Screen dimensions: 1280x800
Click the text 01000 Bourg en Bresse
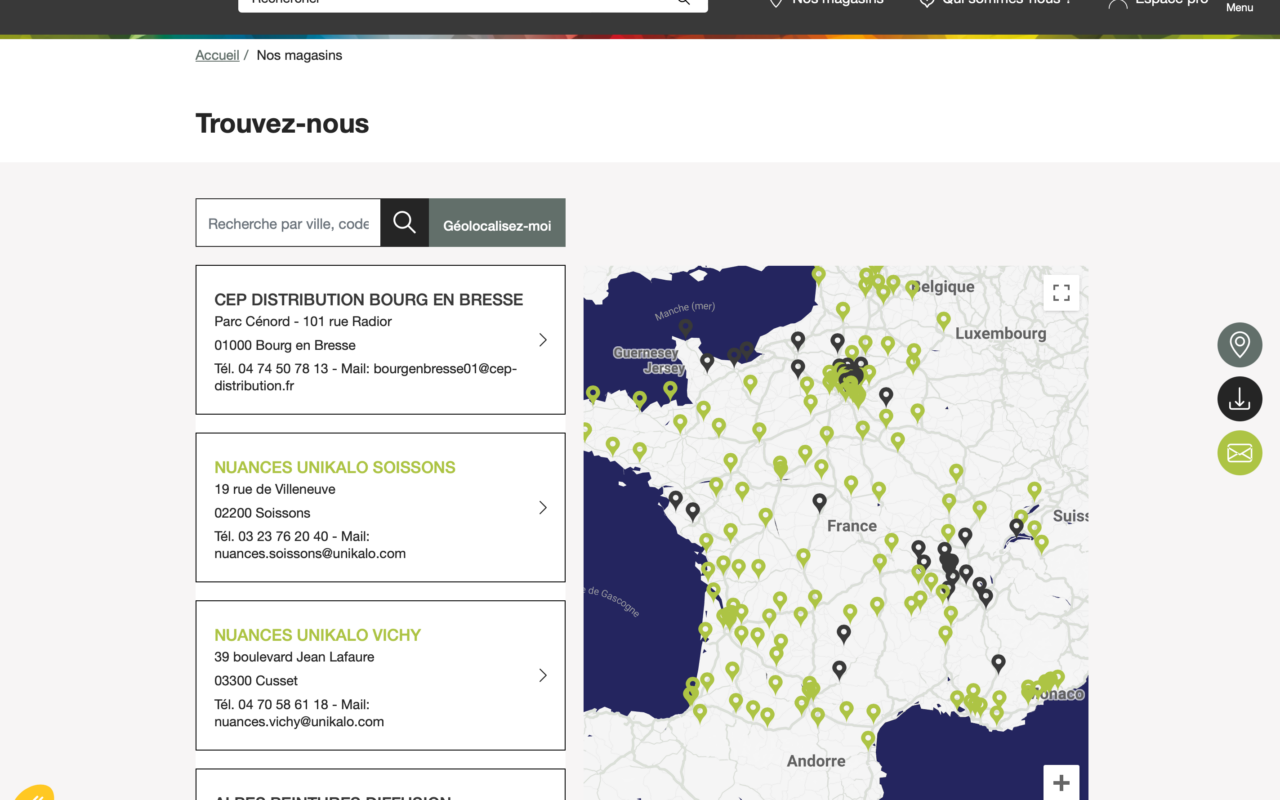(285, 345)
